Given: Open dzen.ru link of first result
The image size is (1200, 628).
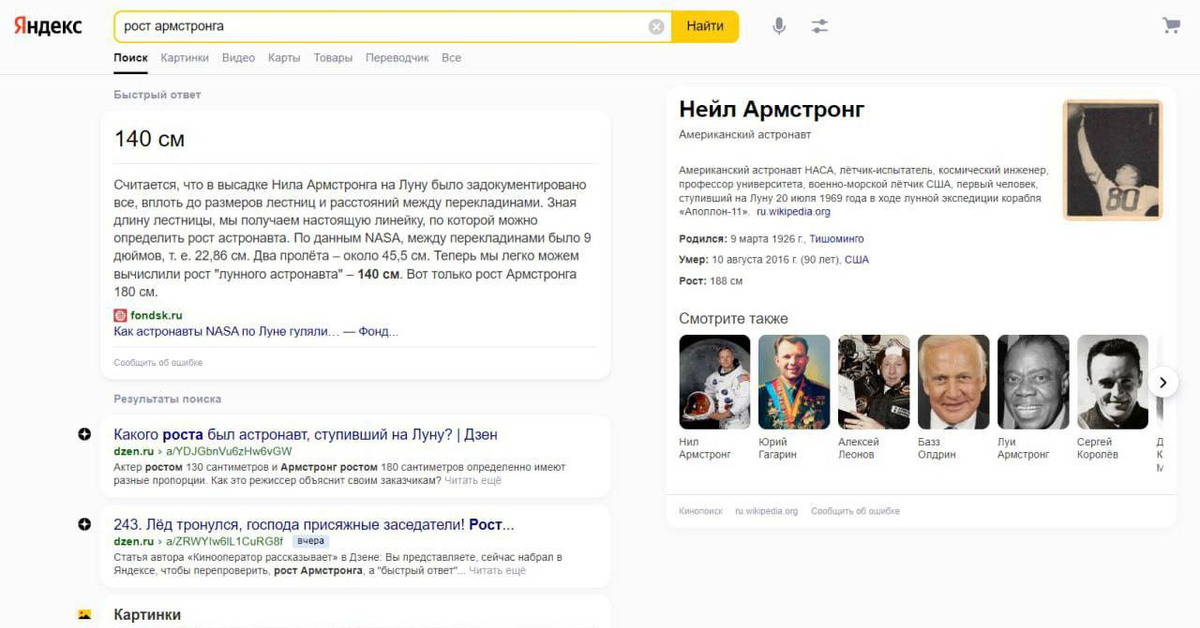Looking at the screenshot, I should point(133,451).
